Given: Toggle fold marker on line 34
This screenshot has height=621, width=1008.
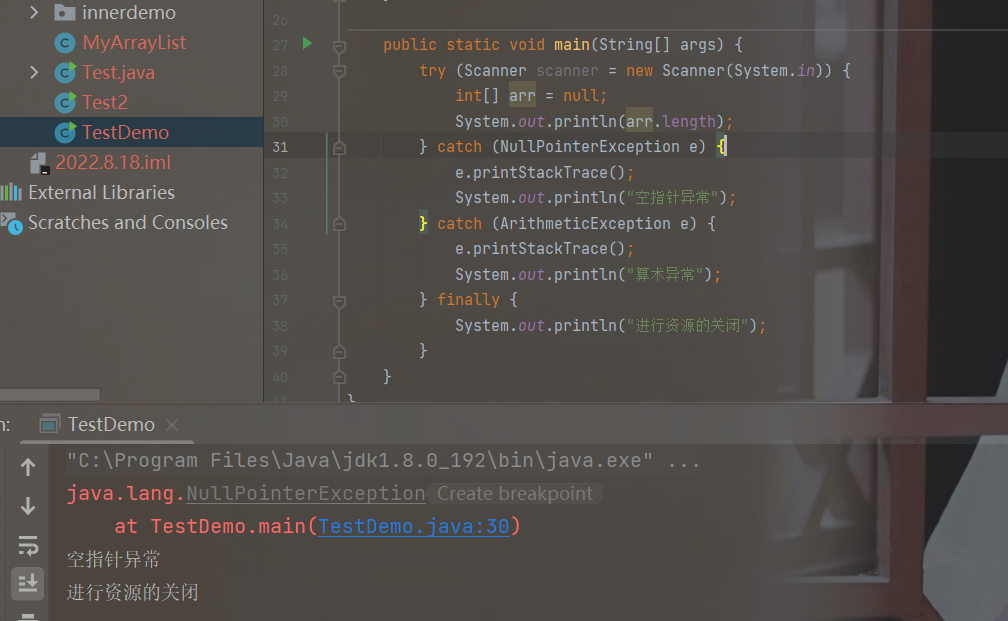Looking at the screenshot, I should [x=339, y=224].
